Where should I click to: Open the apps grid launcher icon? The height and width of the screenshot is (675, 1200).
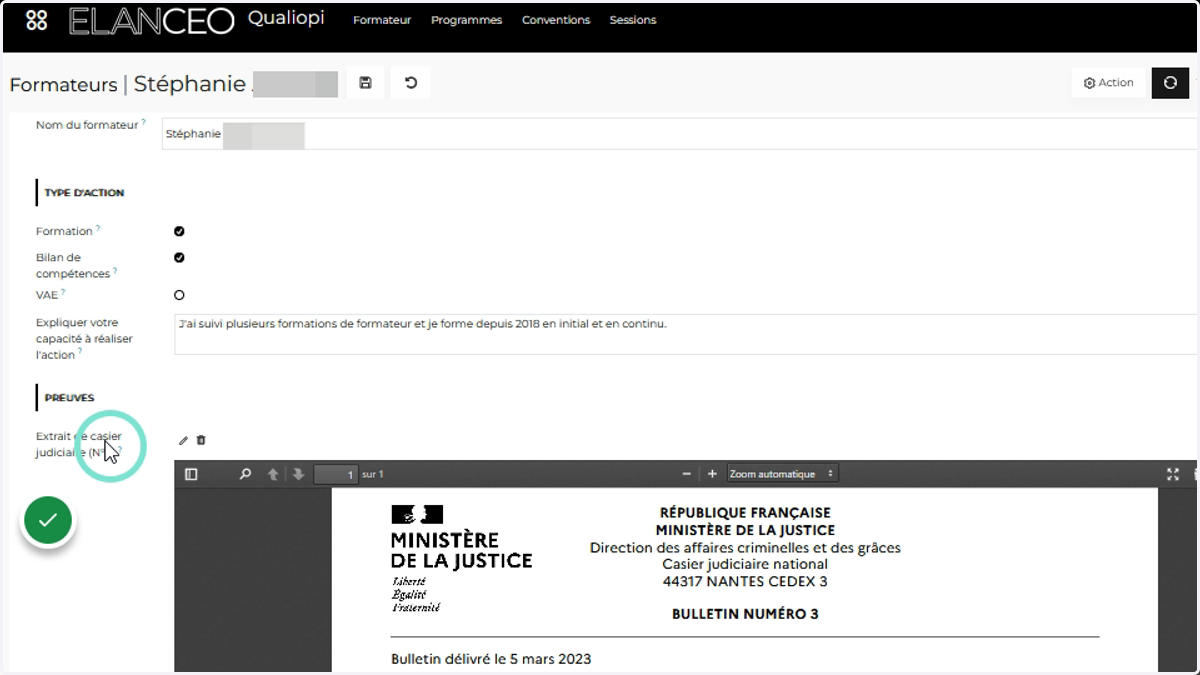(37, 20)
